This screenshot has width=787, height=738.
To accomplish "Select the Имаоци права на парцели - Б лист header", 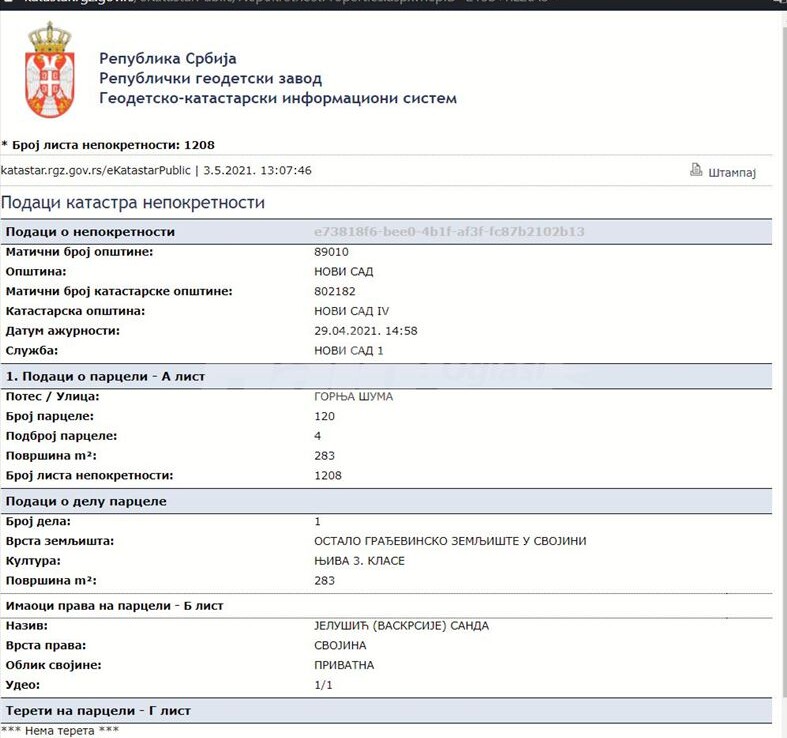I will [x=114, y=606].
